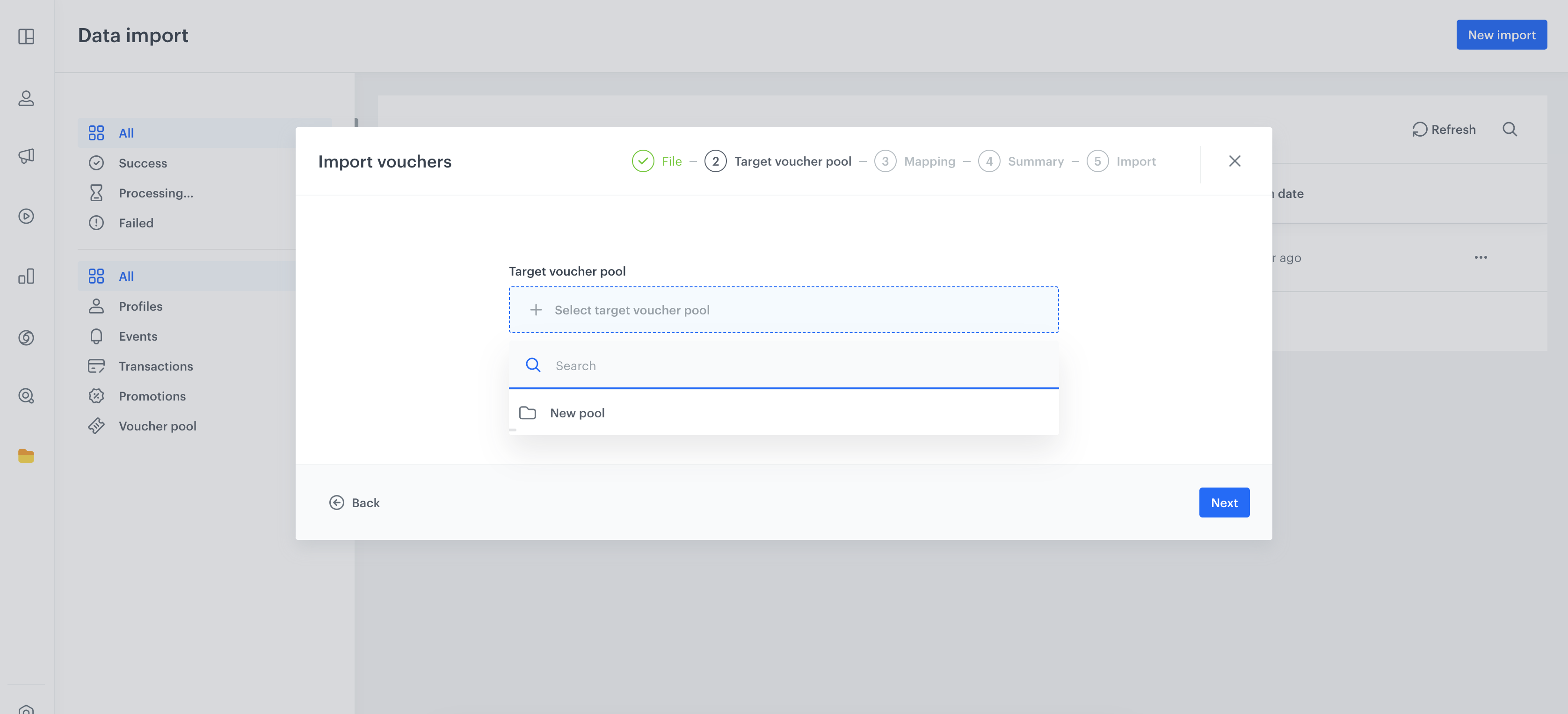Choose the New pool option
The image size is (1568, 714).
[x=577, y=413]
